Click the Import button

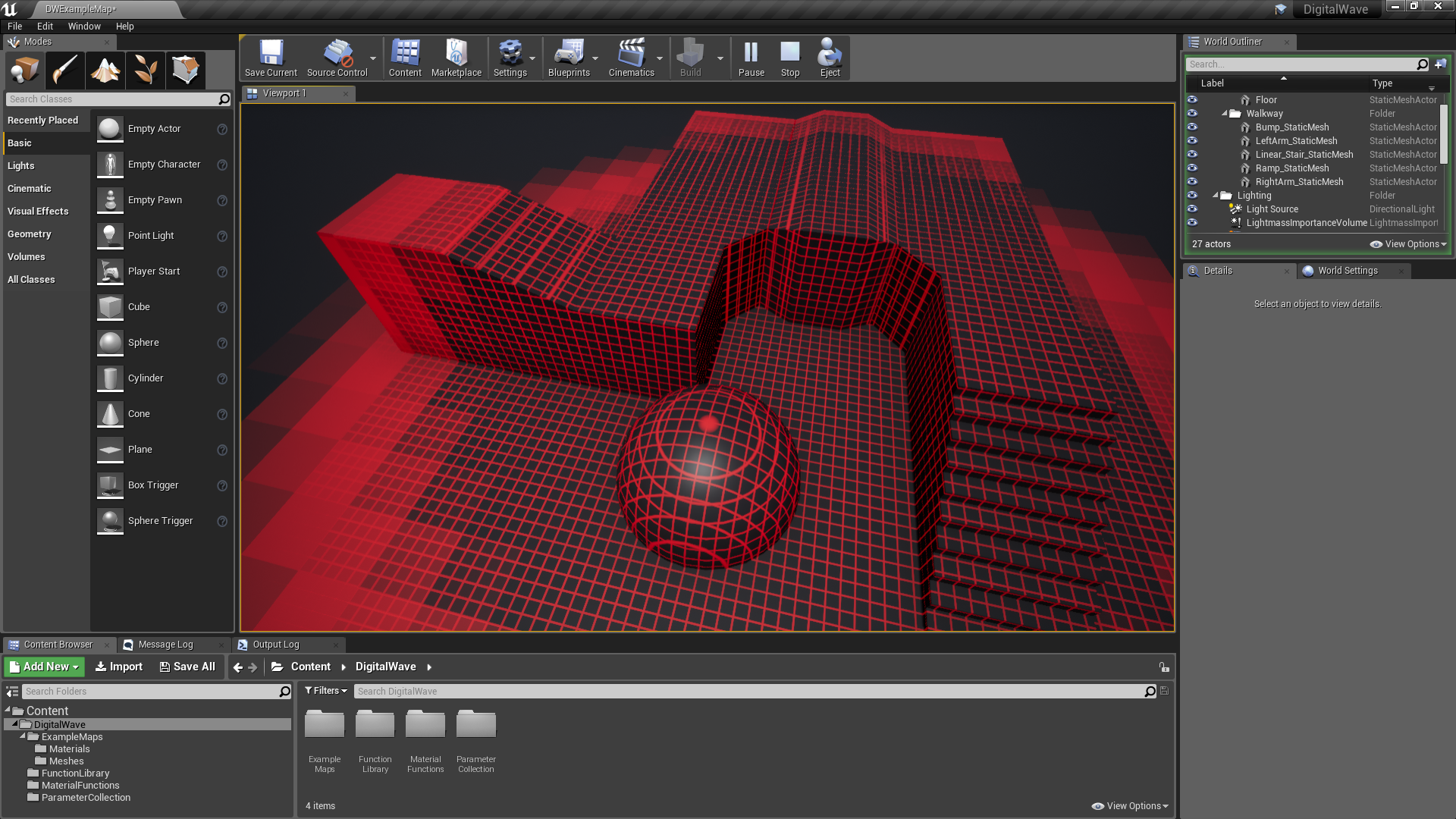point(119,667)
